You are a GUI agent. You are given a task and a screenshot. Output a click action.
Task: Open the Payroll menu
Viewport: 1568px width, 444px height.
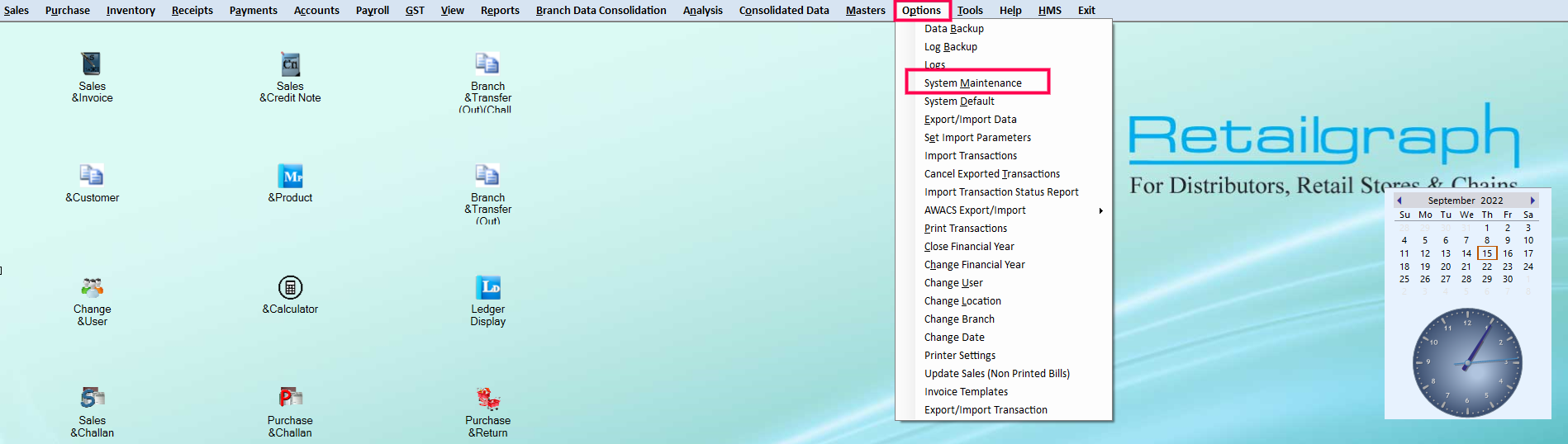click(x=373, y=11)
